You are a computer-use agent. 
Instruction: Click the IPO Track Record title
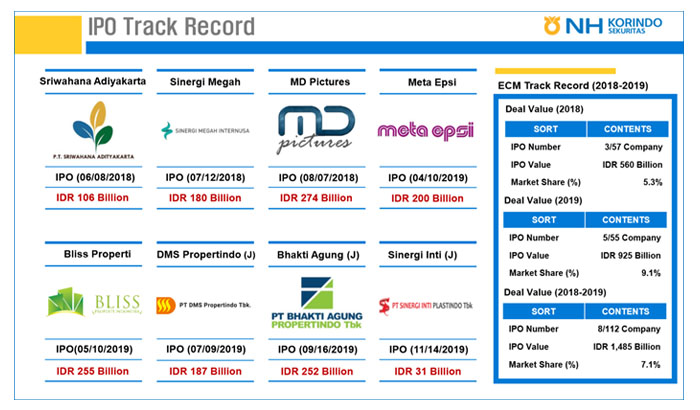pyautogui.click(x=171, y=26)
